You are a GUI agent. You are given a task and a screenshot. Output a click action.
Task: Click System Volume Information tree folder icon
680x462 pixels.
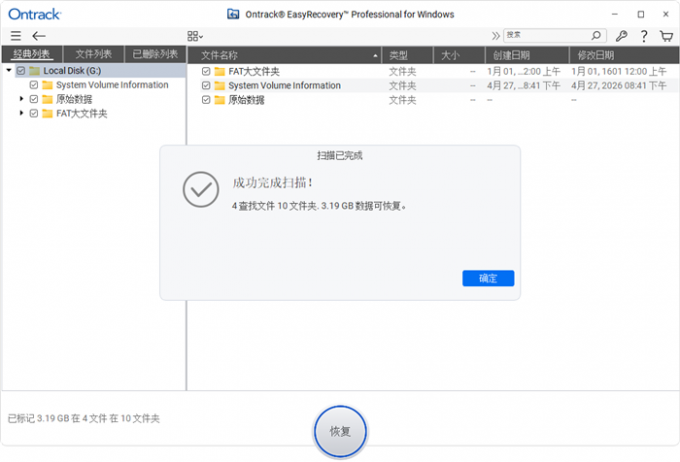point(47,85)
